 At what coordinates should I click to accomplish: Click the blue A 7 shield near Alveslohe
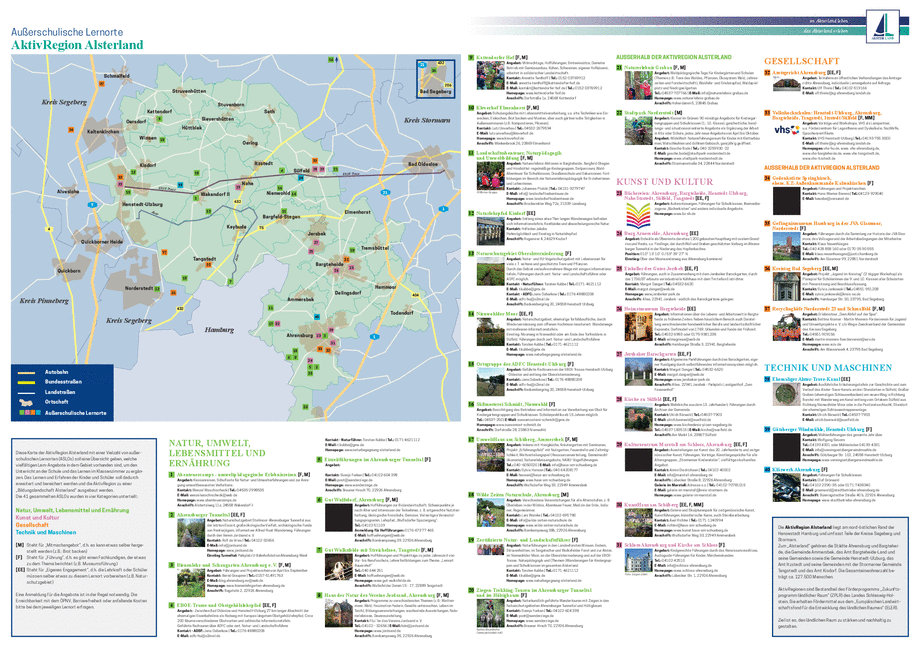click(x=92, y=205)
